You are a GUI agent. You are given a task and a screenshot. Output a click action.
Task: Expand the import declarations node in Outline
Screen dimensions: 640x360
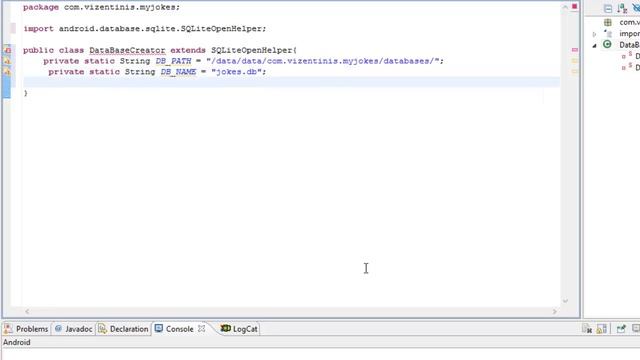coord(594,34)
